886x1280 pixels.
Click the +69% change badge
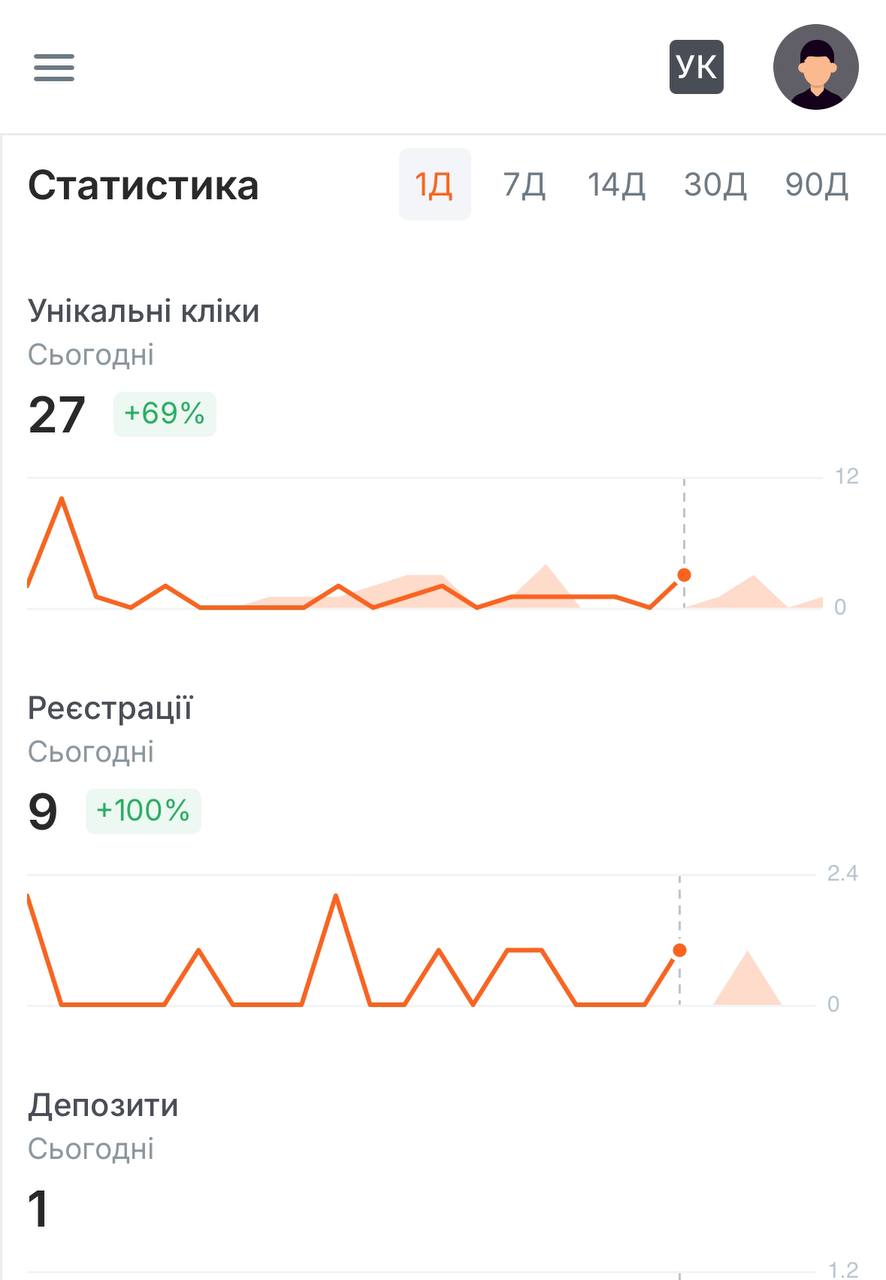(164, 414)
